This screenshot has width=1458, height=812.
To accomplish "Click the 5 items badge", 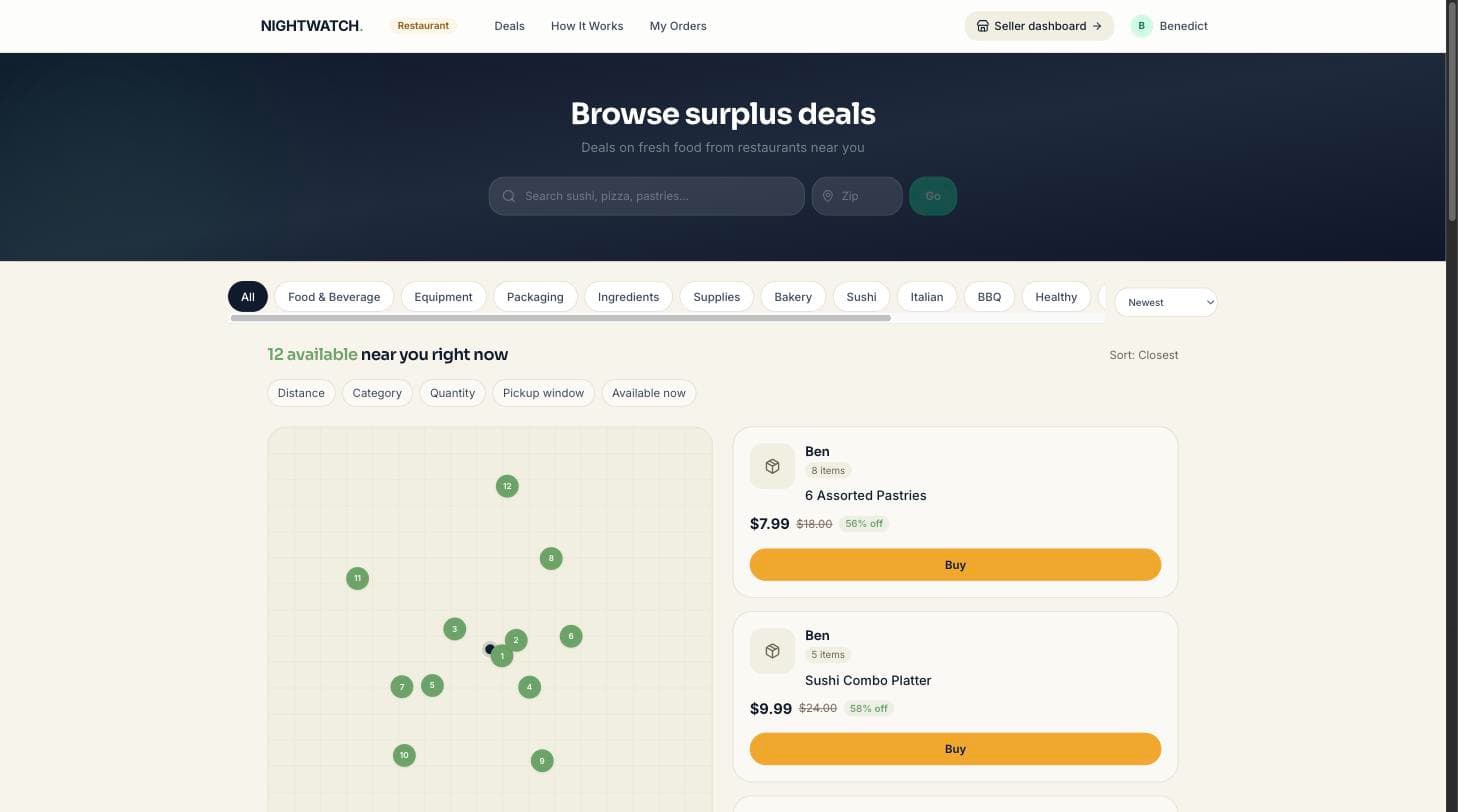I will tap(828, 655).
